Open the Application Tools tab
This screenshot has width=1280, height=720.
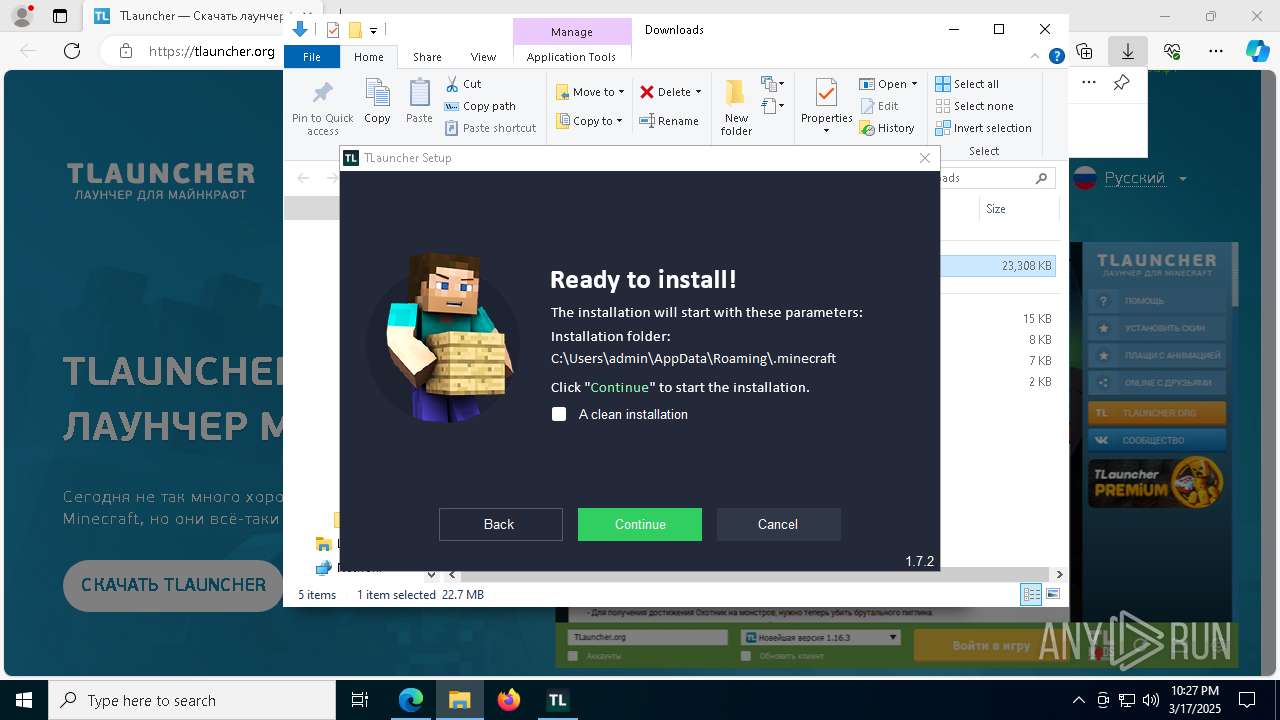tap(571, 57)
